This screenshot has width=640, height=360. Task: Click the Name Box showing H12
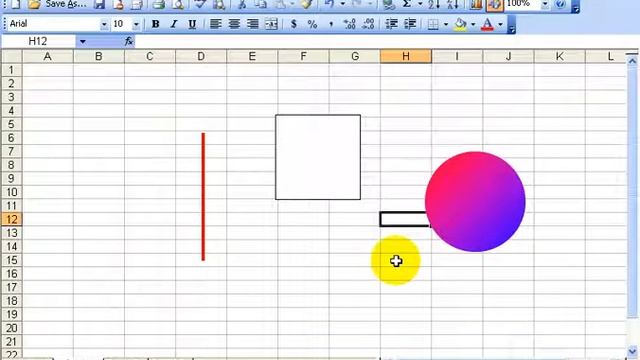pyautogui.click(x=38, y=41)
